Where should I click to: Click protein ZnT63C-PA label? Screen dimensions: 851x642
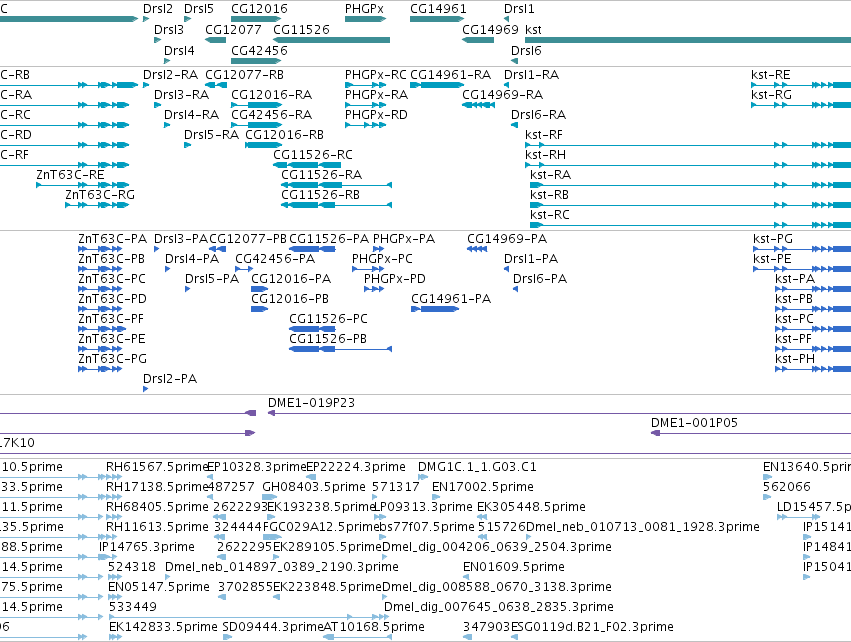(x=112, y=239)
